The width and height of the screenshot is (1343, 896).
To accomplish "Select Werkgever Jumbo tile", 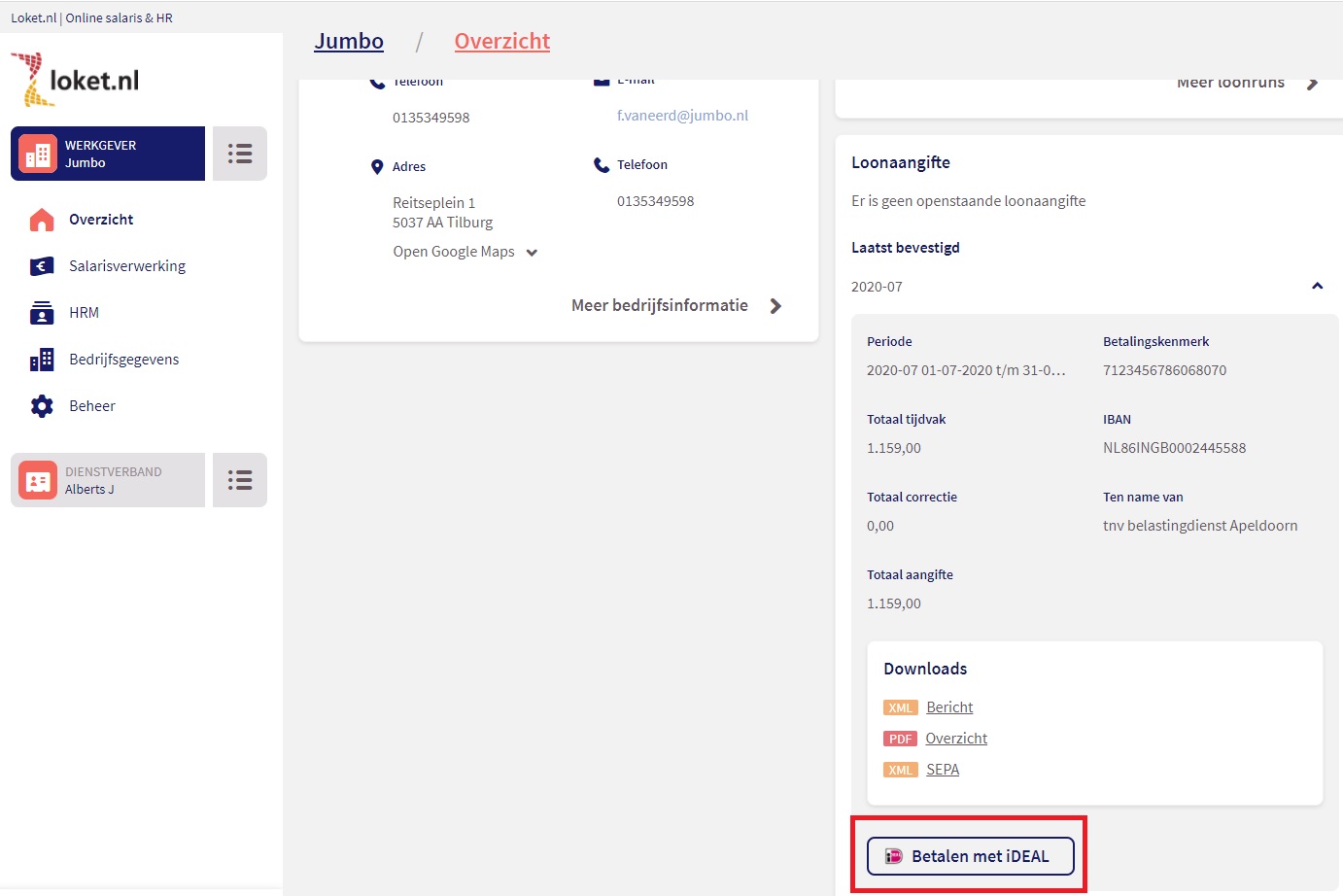I will click(x=108, y=154).
